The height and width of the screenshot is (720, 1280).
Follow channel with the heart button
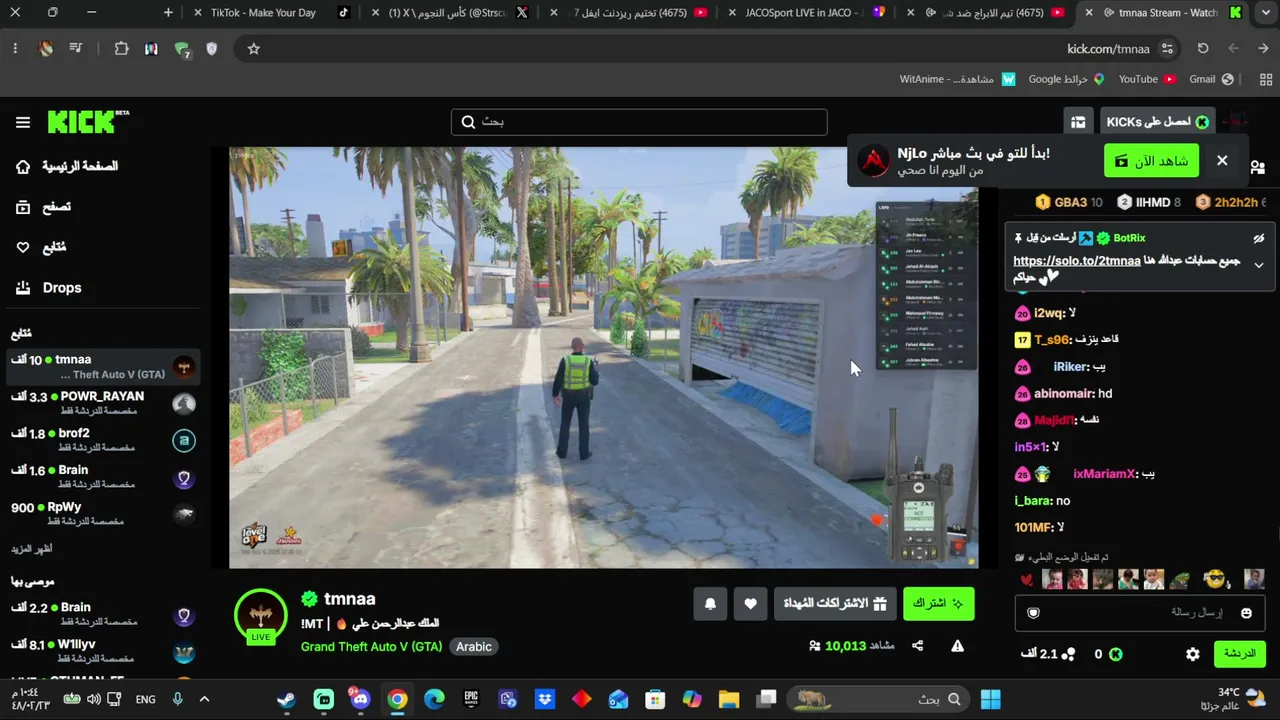coord(751,604)
